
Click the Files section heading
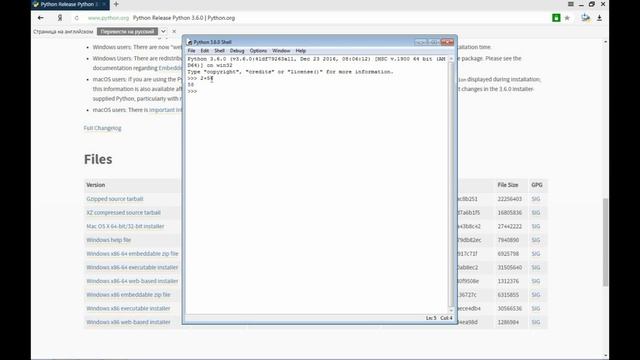click(x=98, y=159)
